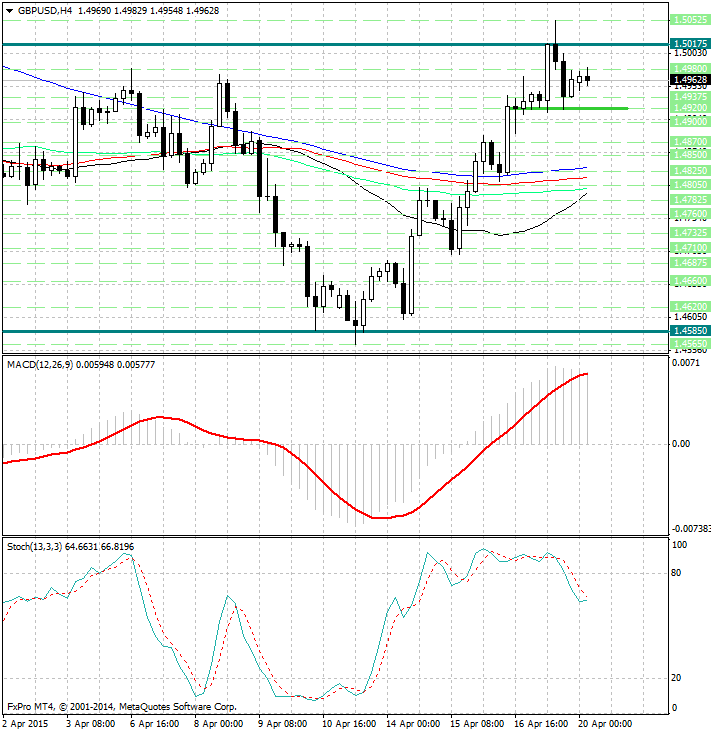
Task: Click the 1.48500 level label
Action: tap(690, 155)
